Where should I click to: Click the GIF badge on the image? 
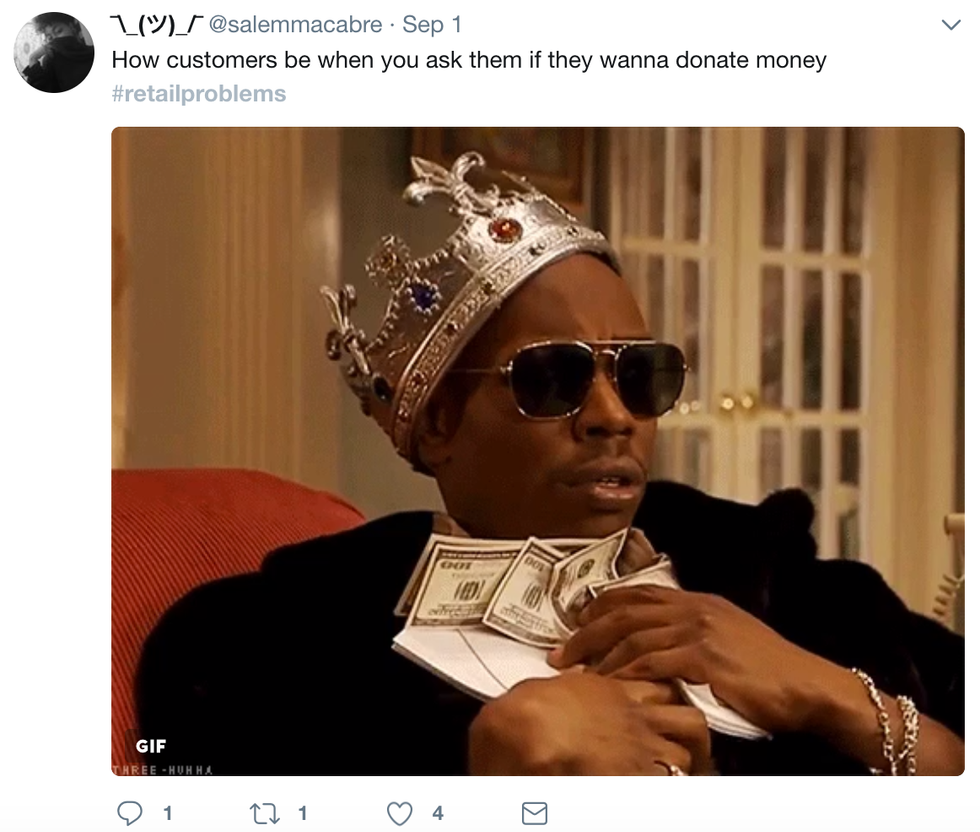151,746
